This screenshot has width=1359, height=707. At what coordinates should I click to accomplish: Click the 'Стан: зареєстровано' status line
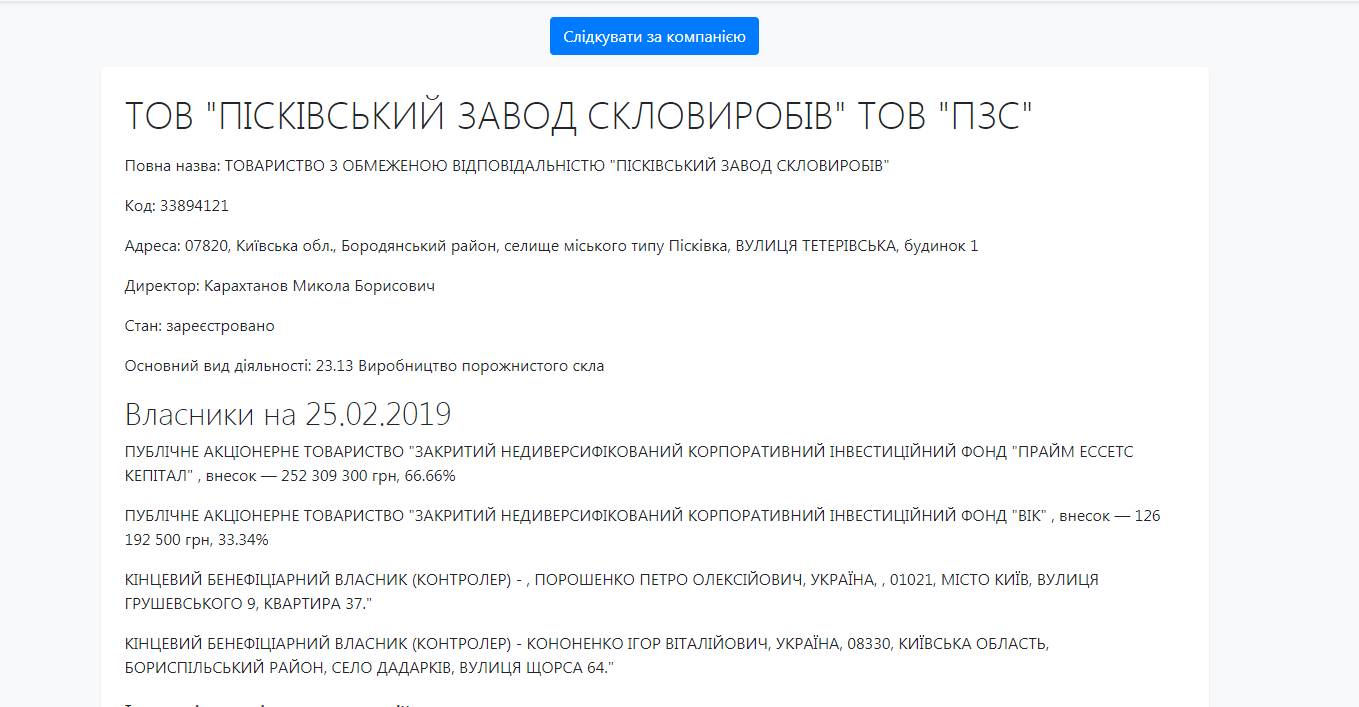pos(199,326)
